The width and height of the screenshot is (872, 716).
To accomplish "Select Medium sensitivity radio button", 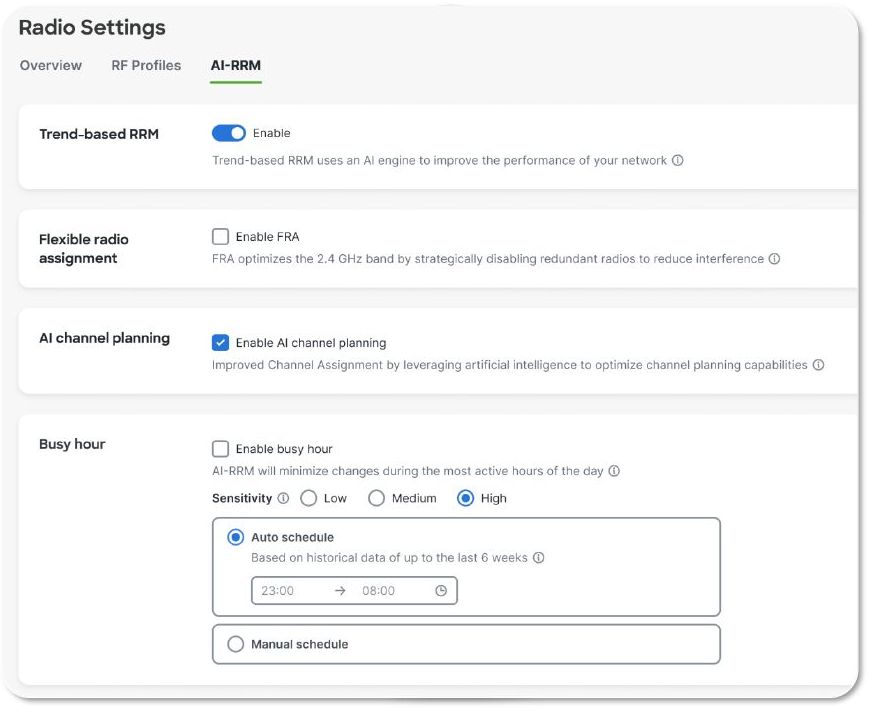I will tap(377, 498).
